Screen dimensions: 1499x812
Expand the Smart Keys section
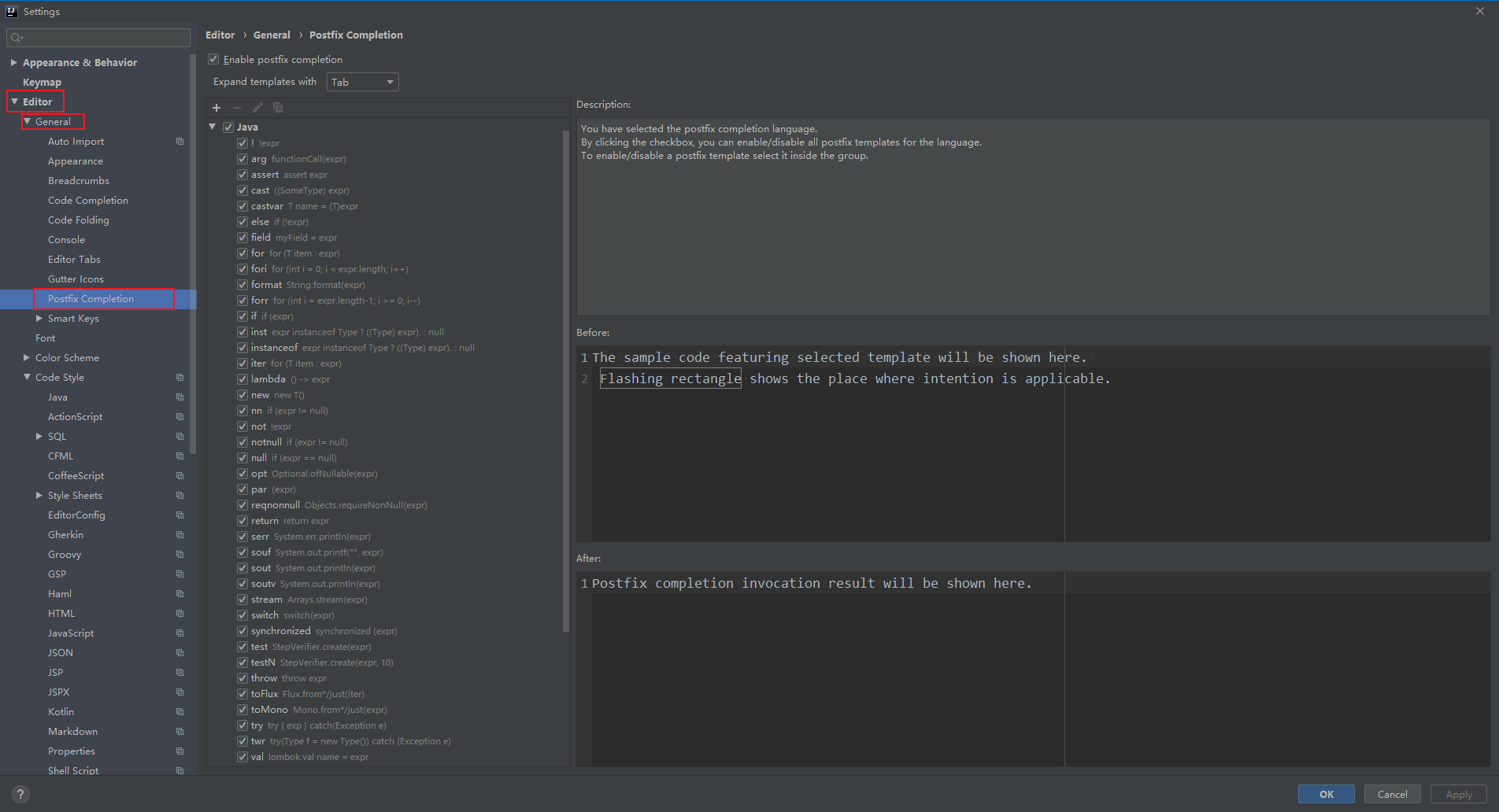click(41, 318)
